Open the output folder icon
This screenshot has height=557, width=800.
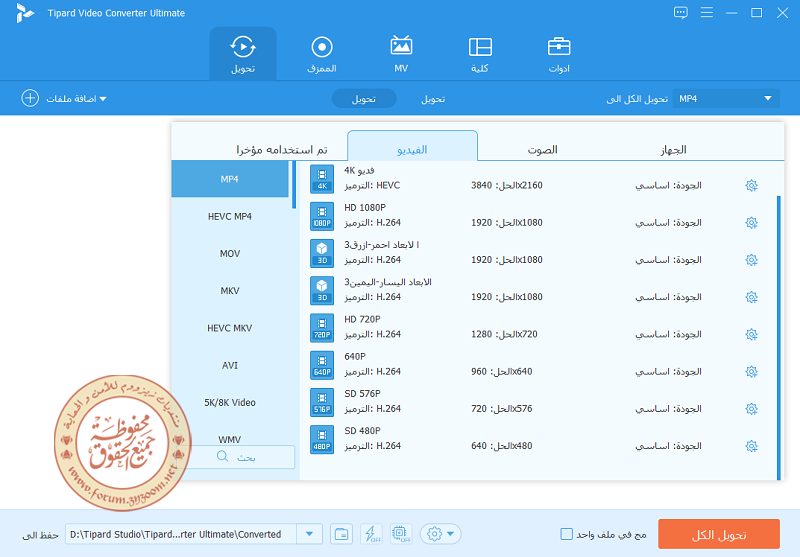pos(341,534)
